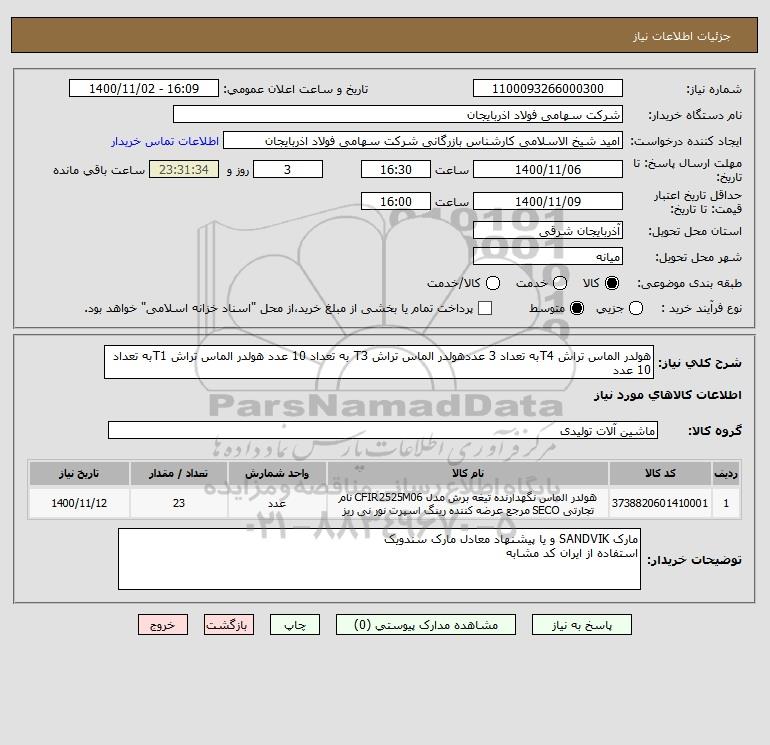This screenshot has width=770, height=745.
Task: Click the request creator field
Action: point(423,140)
